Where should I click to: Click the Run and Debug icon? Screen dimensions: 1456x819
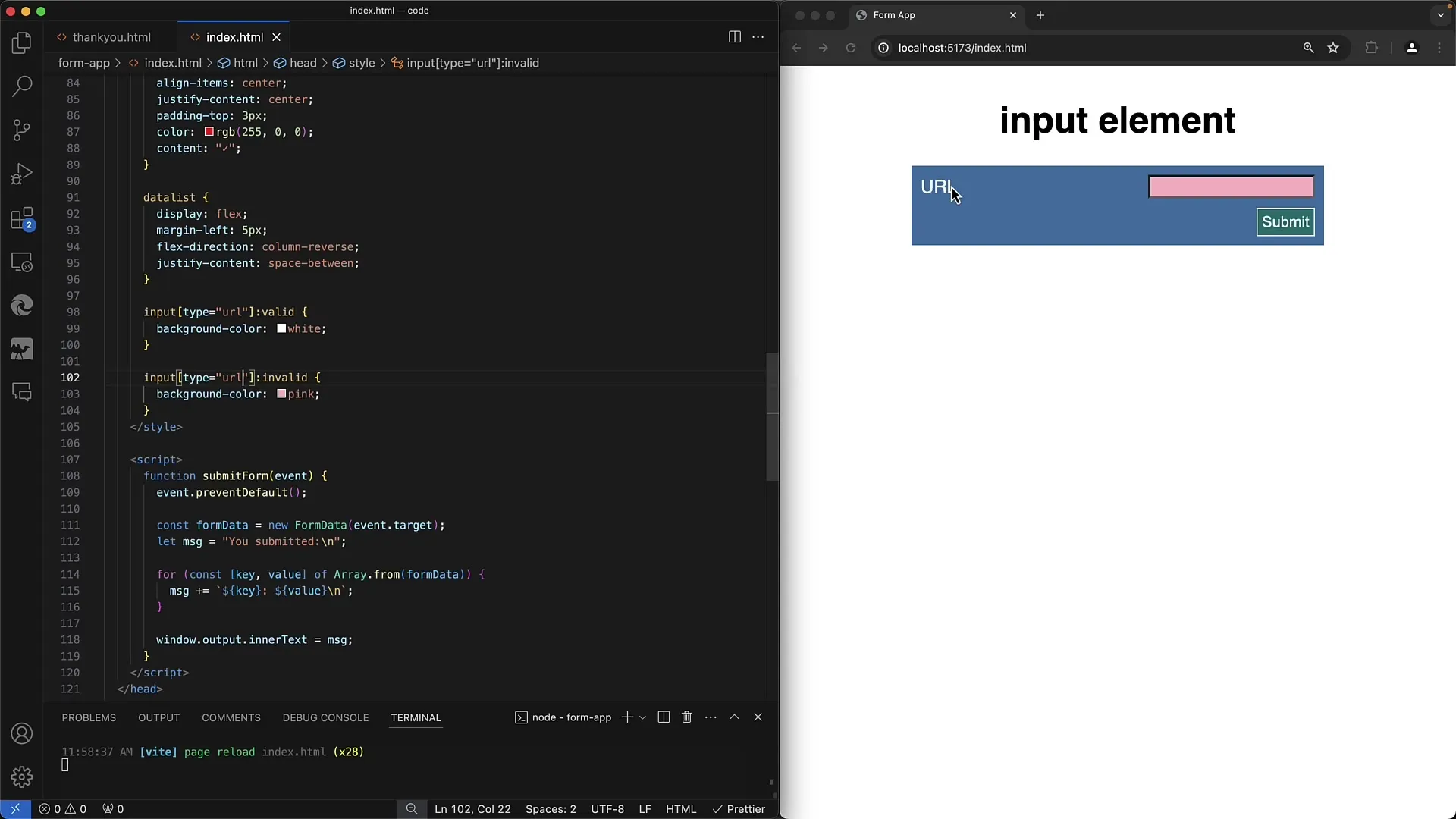point(22,173)
